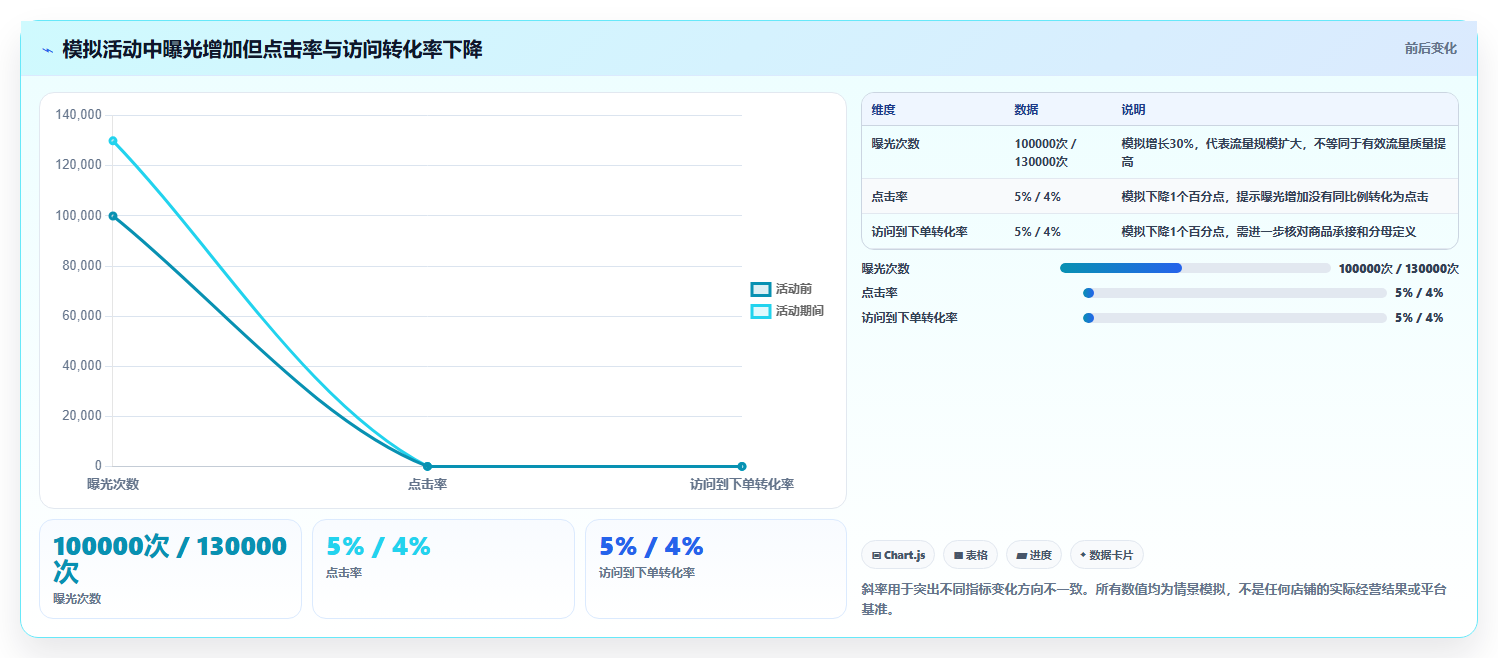The image size is (1498, 658).
Task: Toggle the 活动期间 legend swatch
Action: pyautogui.click(x=761, y=311)
